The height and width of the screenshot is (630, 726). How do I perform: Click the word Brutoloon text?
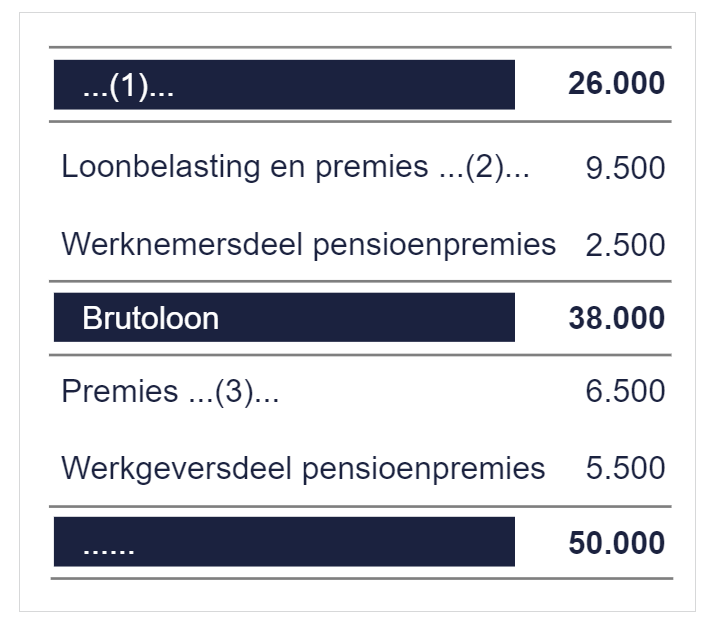tap(150, 318)
